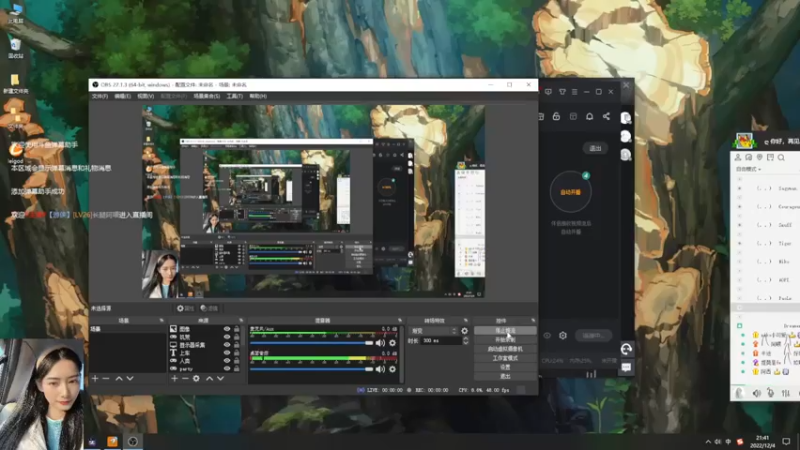Screen dimensions: 800x450
Task: Open OBS settings button 设置
Action: [x=505, y=367]
